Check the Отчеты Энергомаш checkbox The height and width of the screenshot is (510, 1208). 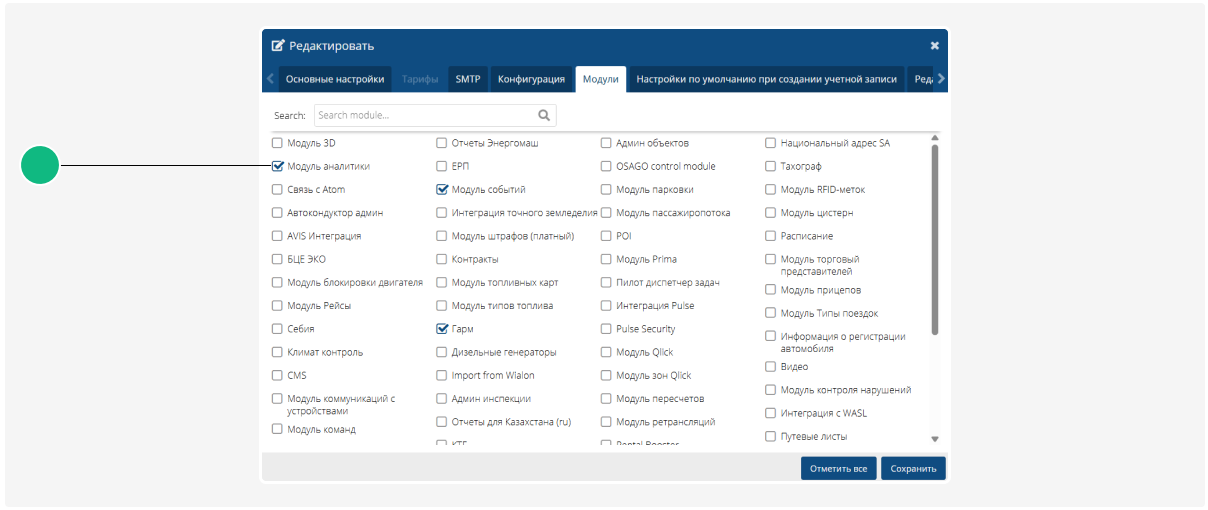click(442, 143)
